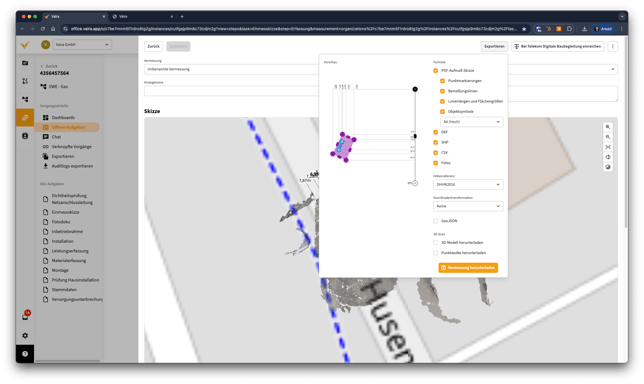Open the folder icon in left rail
Viewport: 644px width, 384px height.
click(x=25, y=63)
